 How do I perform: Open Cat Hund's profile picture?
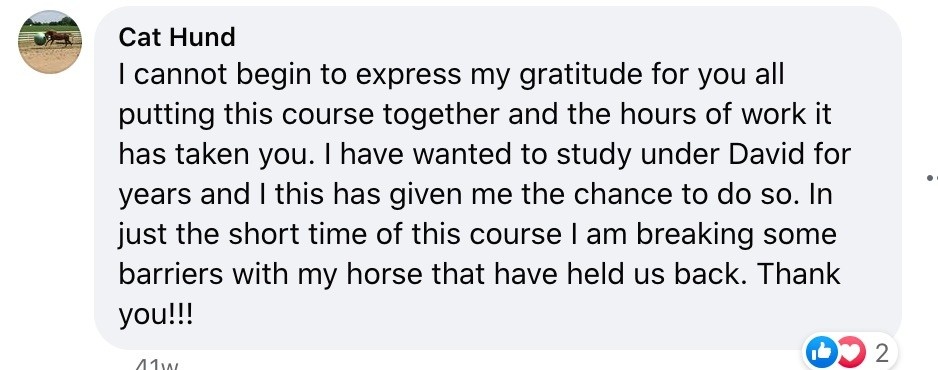pos(50,42)
